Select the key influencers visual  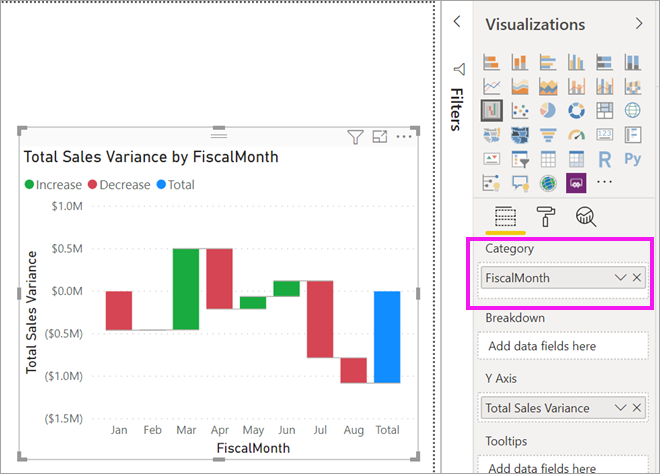click(491, 183)
